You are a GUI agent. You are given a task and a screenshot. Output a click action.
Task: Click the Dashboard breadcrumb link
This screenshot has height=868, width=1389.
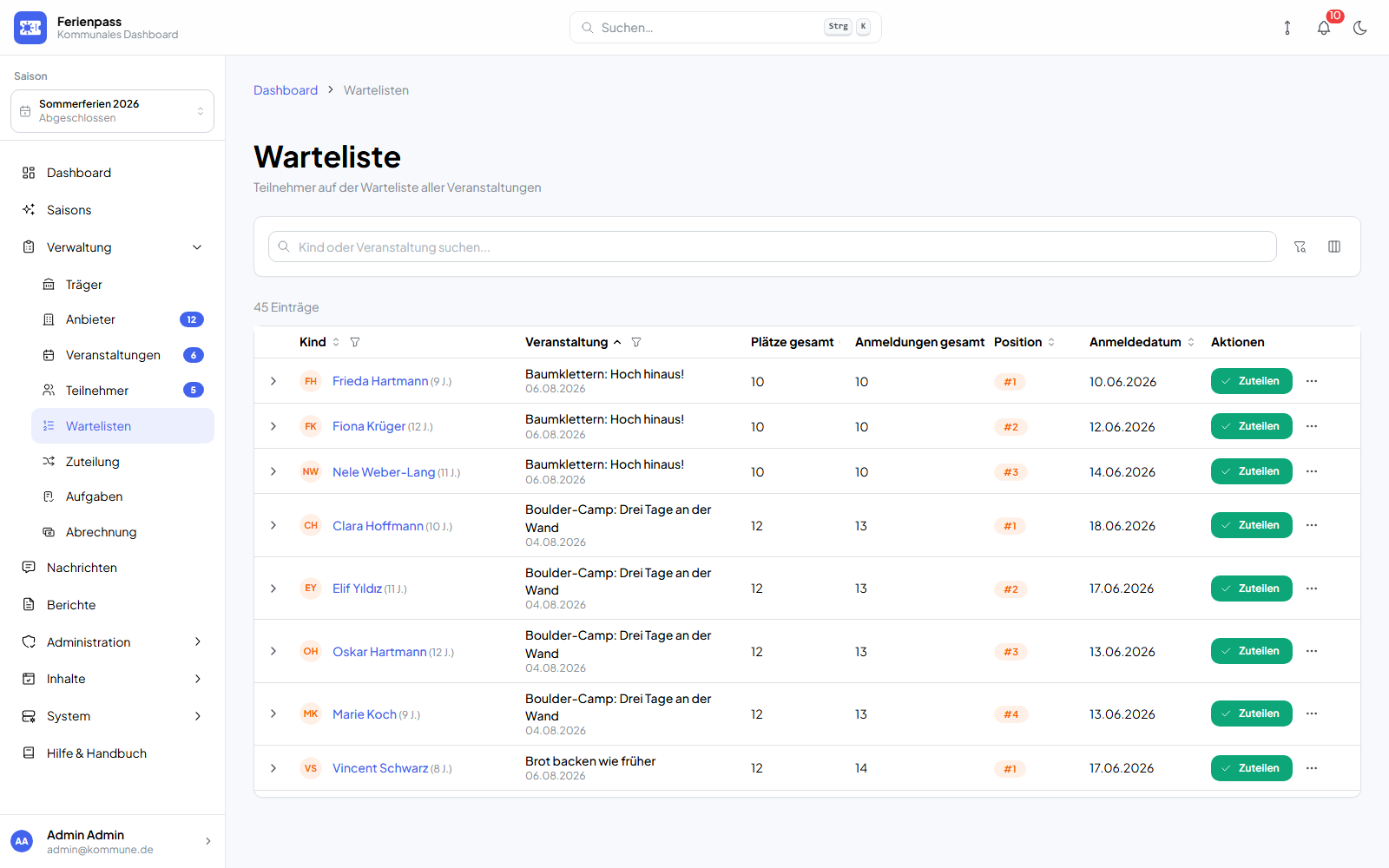[286, 90]
